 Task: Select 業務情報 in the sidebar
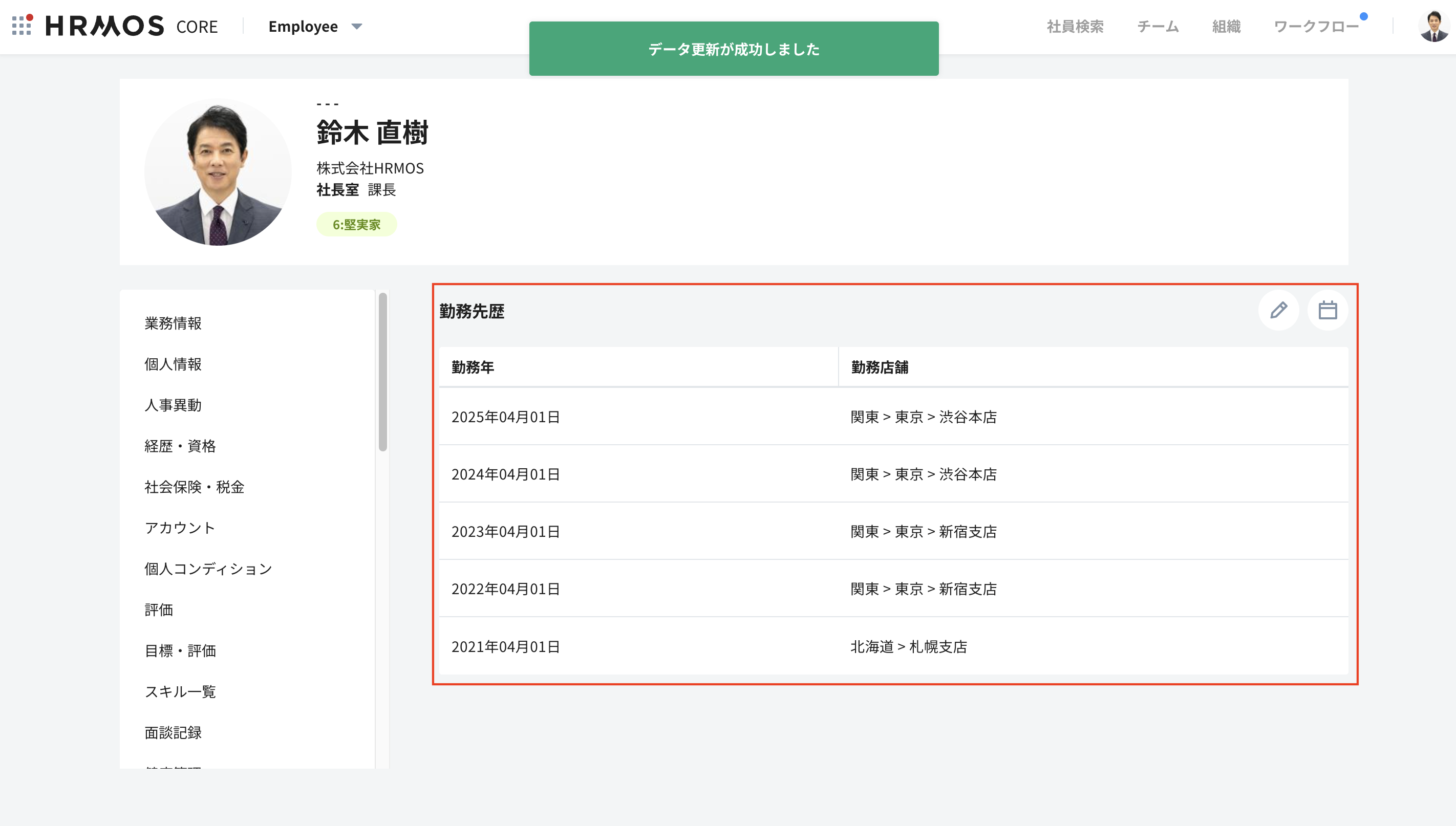coord(173,323)
